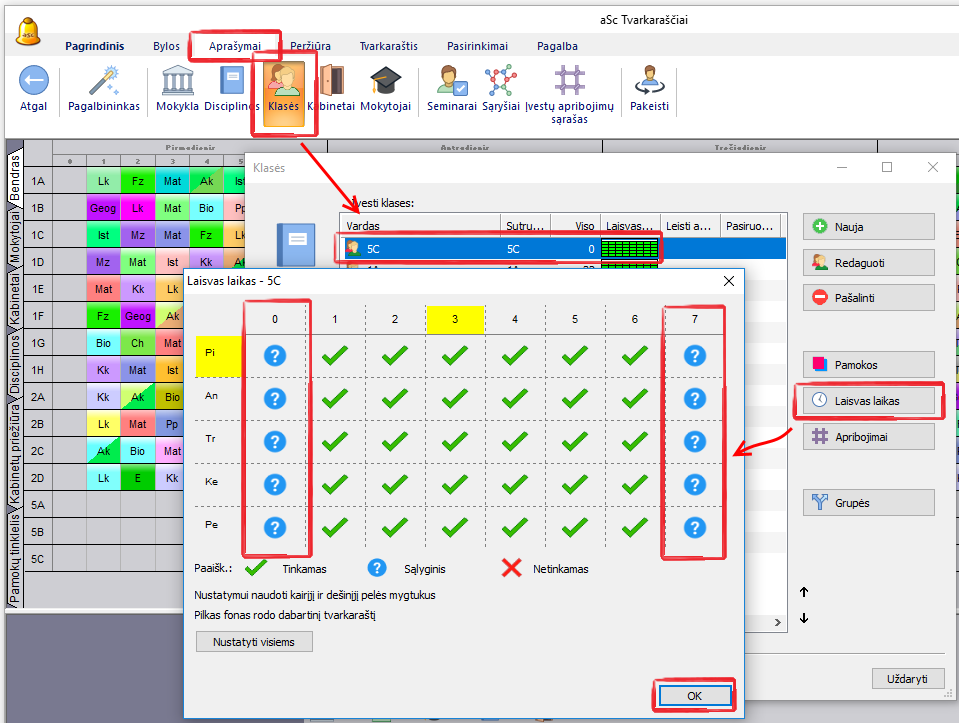
Task: Toggle Monday period 0 conditional cell
Action: (275, 354)
